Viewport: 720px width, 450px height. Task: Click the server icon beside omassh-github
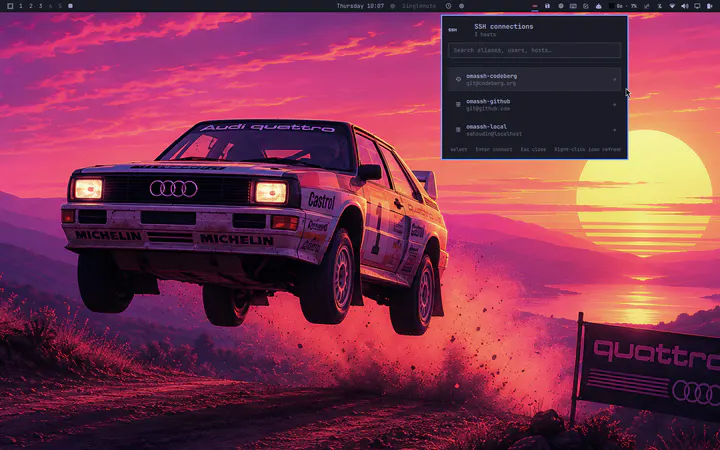click(458, 105)
